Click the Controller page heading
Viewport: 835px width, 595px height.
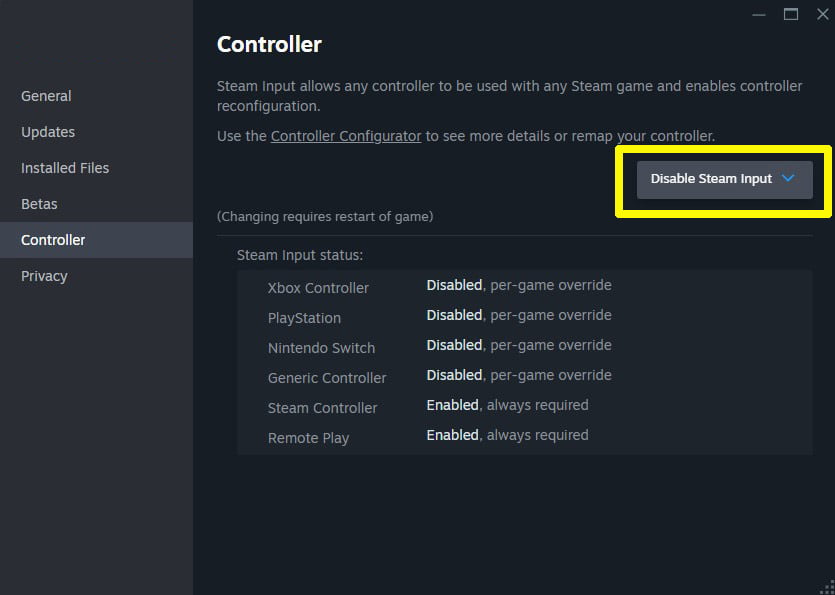(269, 44)
